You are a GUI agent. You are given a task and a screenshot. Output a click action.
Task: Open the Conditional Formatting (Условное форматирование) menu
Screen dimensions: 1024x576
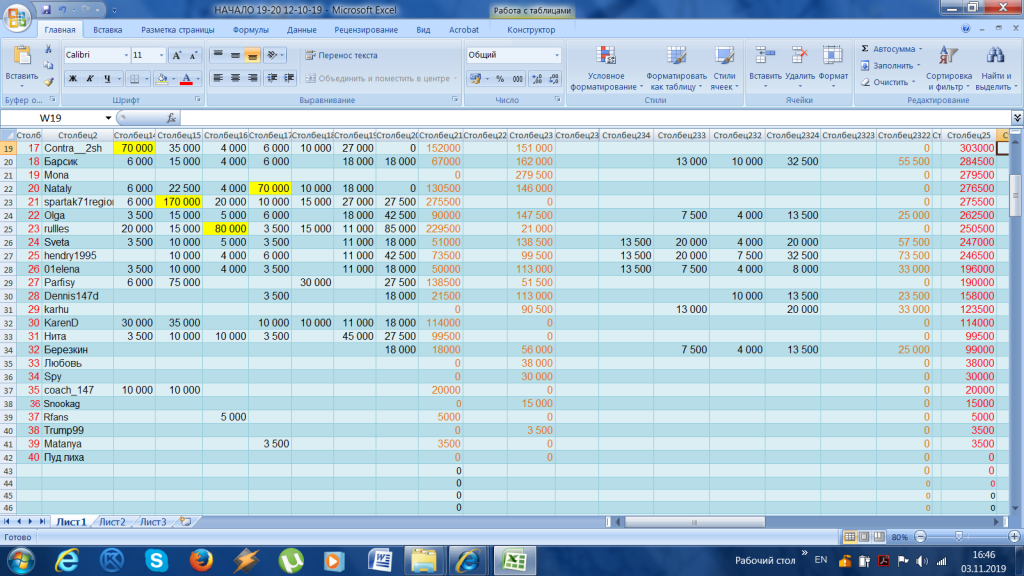605,68
